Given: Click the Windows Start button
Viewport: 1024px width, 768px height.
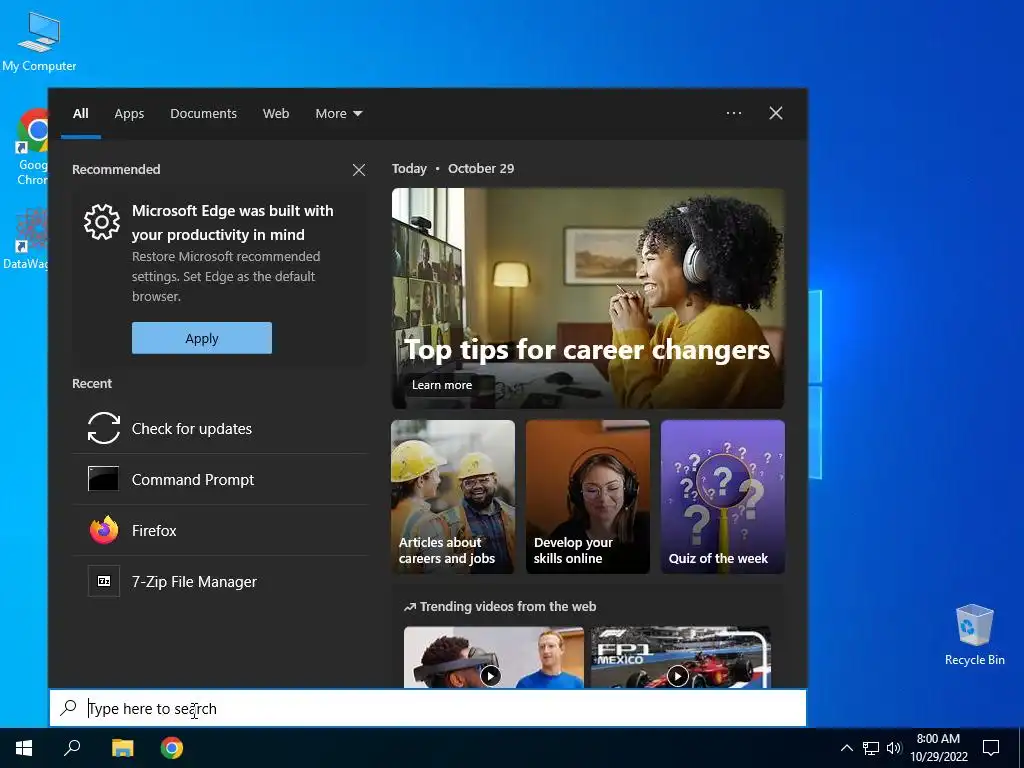Looking at the screenshot, I should point(24,748).
